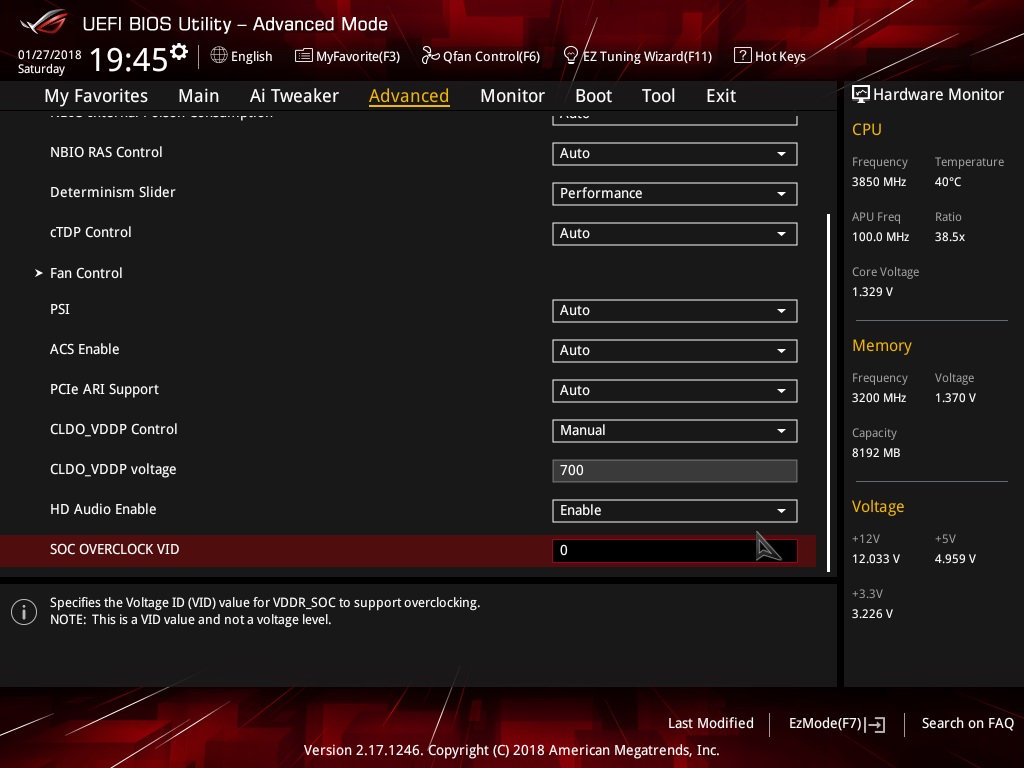Open Qfan Control fan icon
Viewport: 1024px width, 768px height.
(x=430, y=56)
